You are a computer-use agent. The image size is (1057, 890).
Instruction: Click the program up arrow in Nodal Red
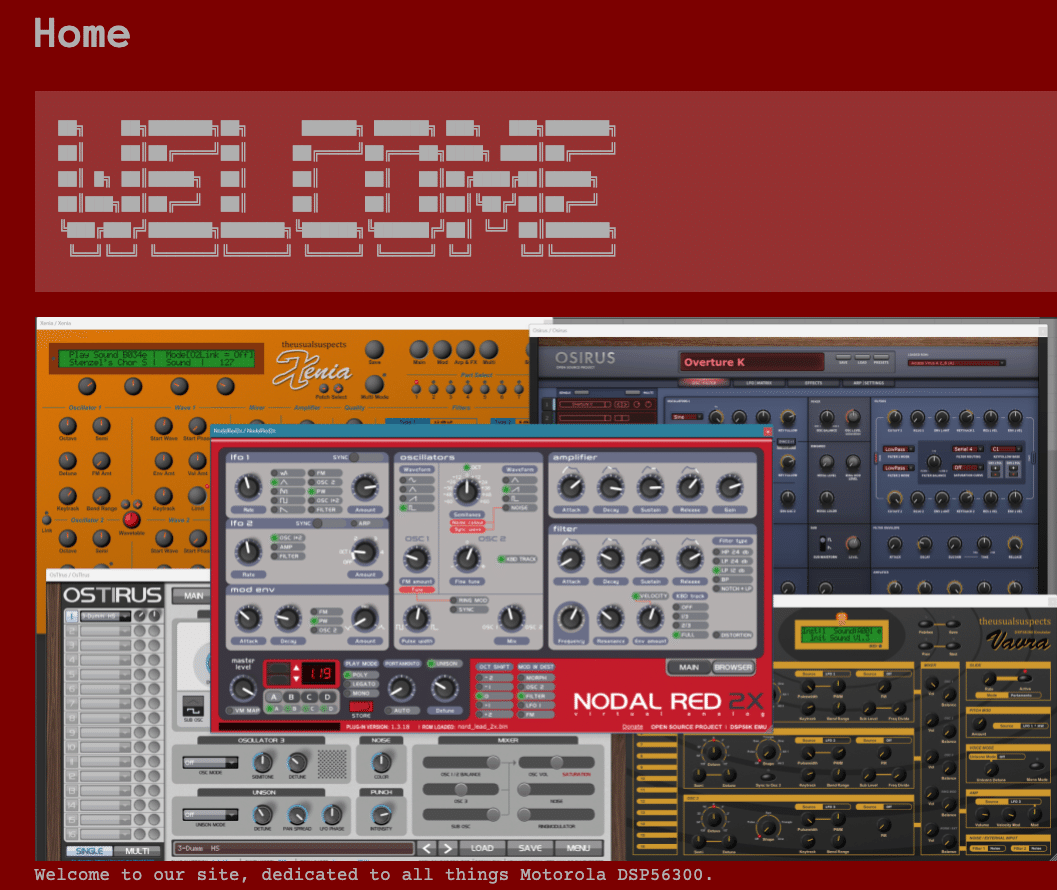pos(295,668)
